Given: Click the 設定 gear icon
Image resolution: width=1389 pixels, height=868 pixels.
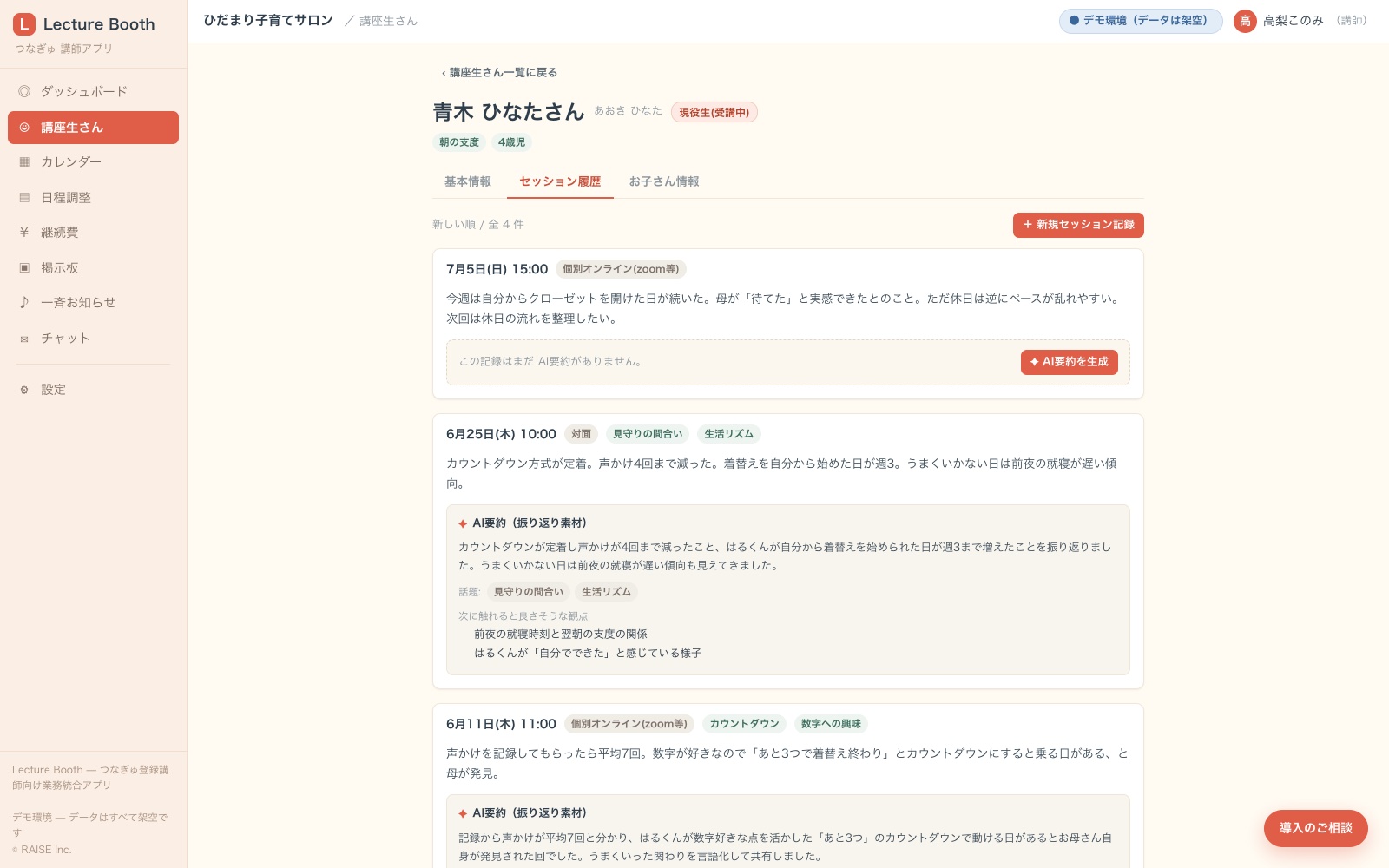Looking at the screenshot, I should [24, 390].
